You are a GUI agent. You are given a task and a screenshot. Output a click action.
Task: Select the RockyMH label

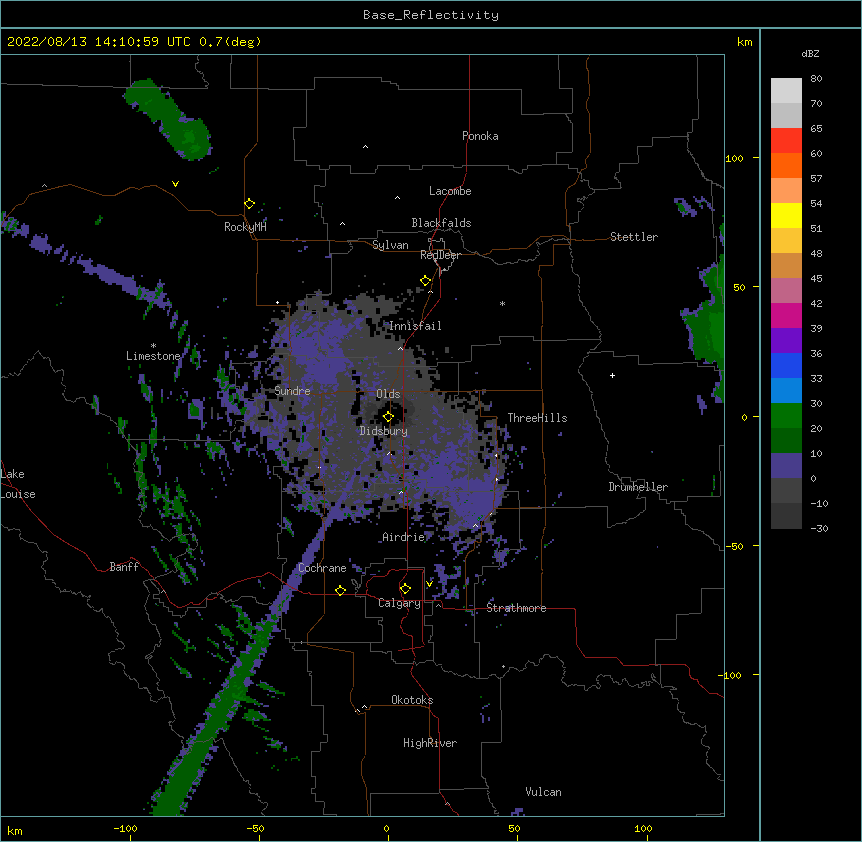245,227
